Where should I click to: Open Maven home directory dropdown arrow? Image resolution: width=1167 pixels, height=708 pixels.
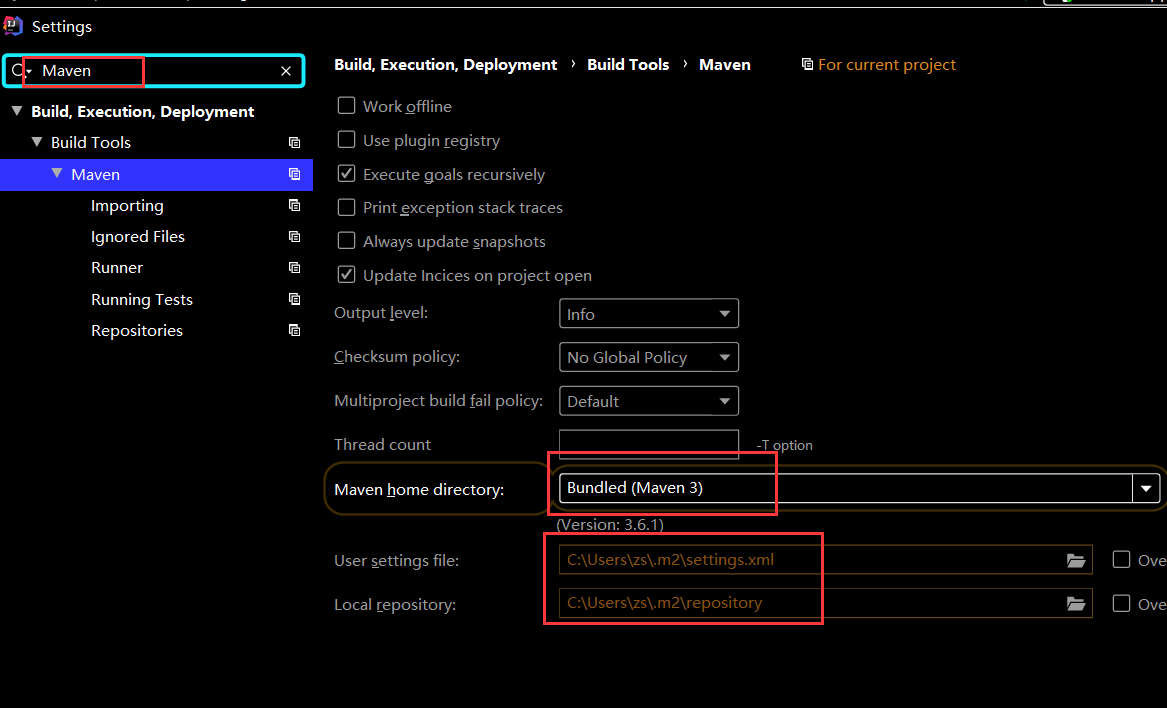click(1146, 488)
